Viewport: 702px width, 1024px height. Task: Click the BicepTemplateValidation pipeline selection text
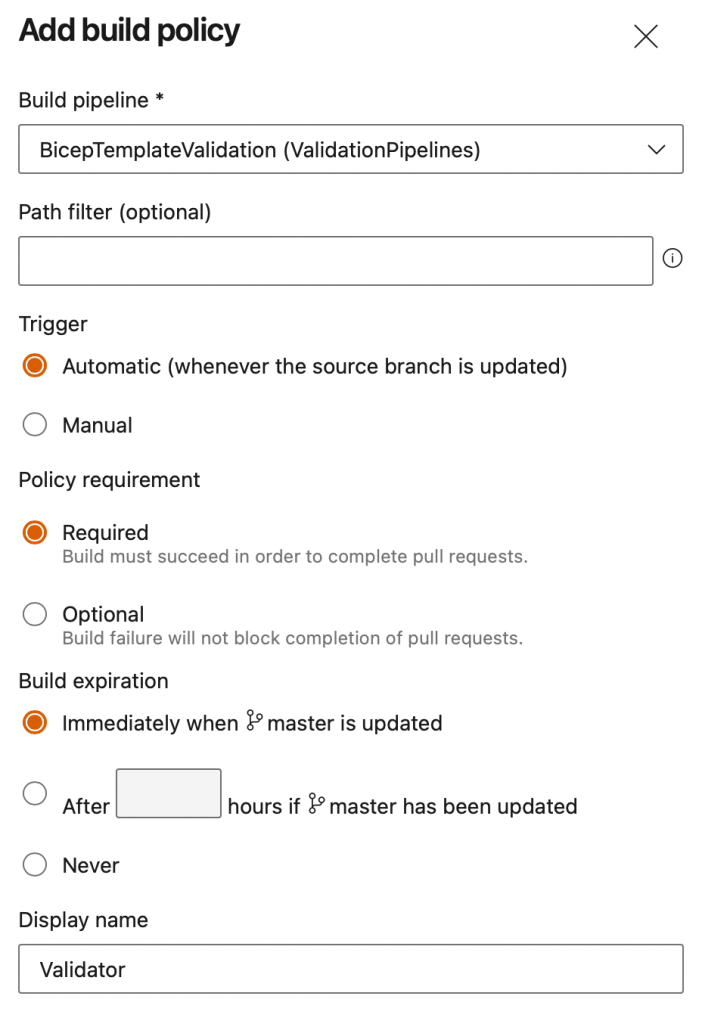[x=260, y=150]
